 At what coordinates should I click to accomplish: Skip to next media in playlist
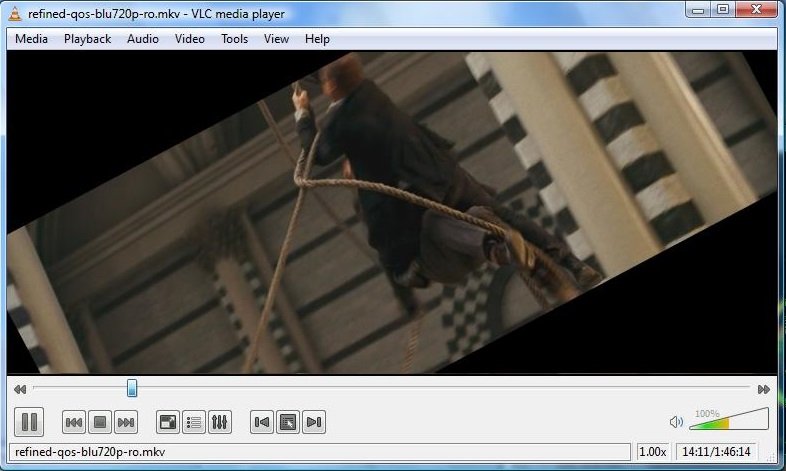126,422
